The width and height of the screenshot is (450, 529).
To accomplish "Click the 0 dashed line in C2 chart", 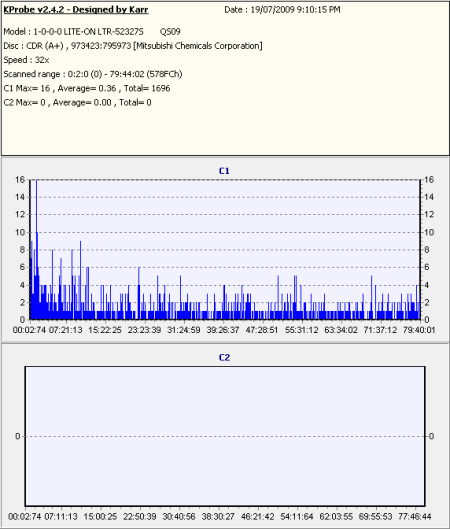I will [225, 437].
